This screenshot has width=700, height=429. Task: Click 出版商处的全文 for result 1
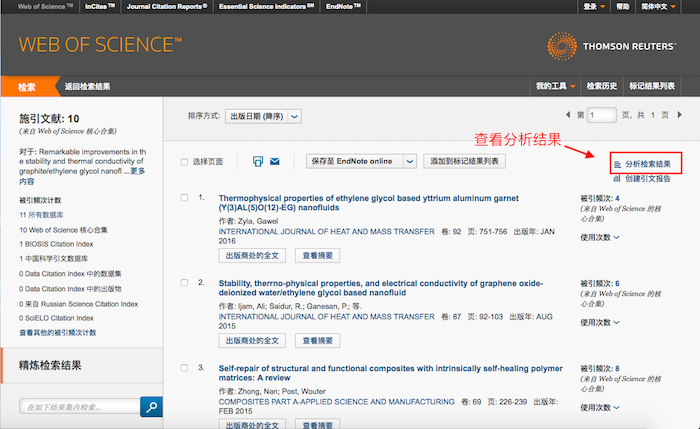pyautogui.click(x=252, y=255)
